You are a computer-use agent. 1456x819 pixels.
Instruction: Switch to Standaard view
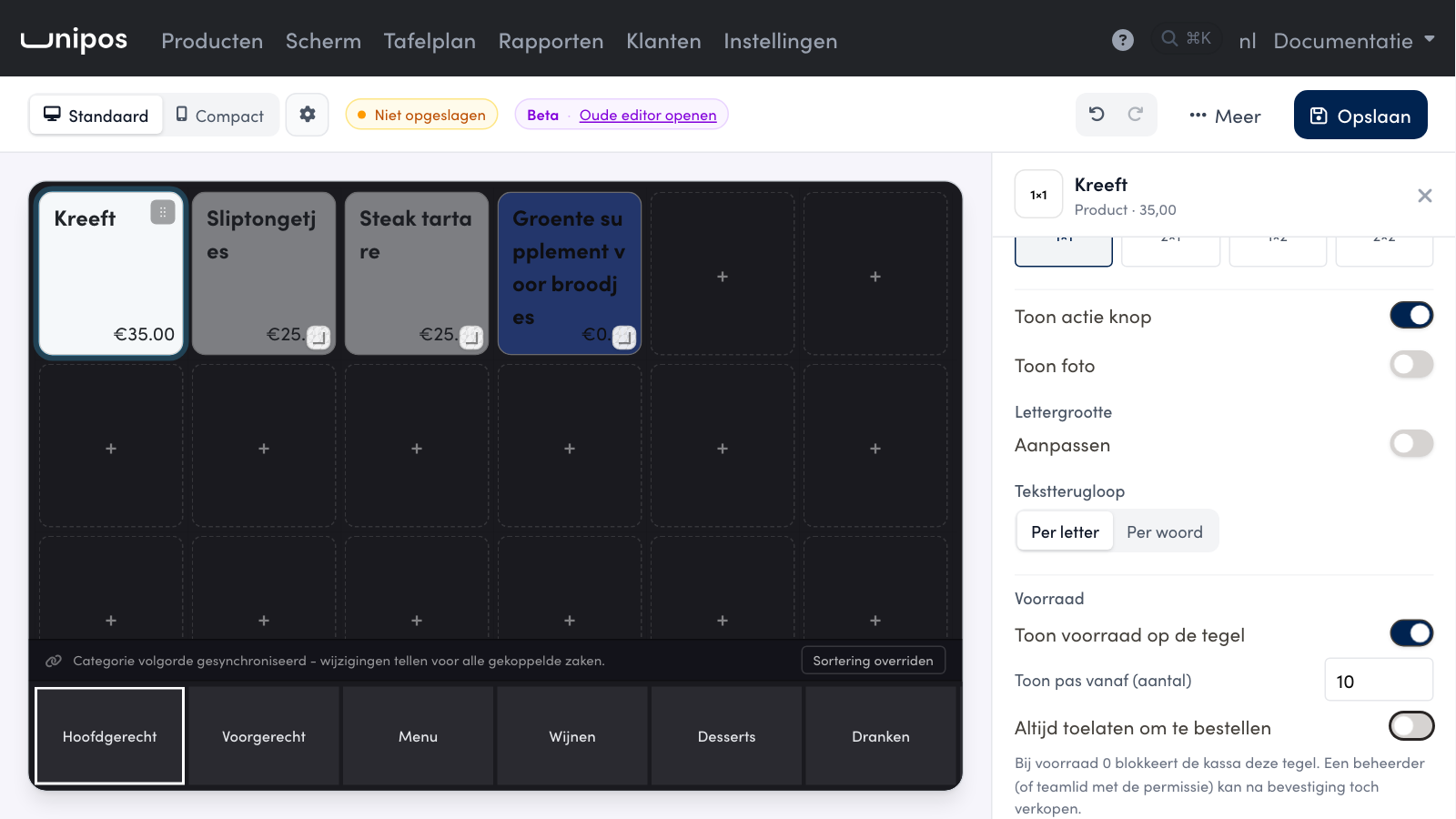(x=96, y=116)
